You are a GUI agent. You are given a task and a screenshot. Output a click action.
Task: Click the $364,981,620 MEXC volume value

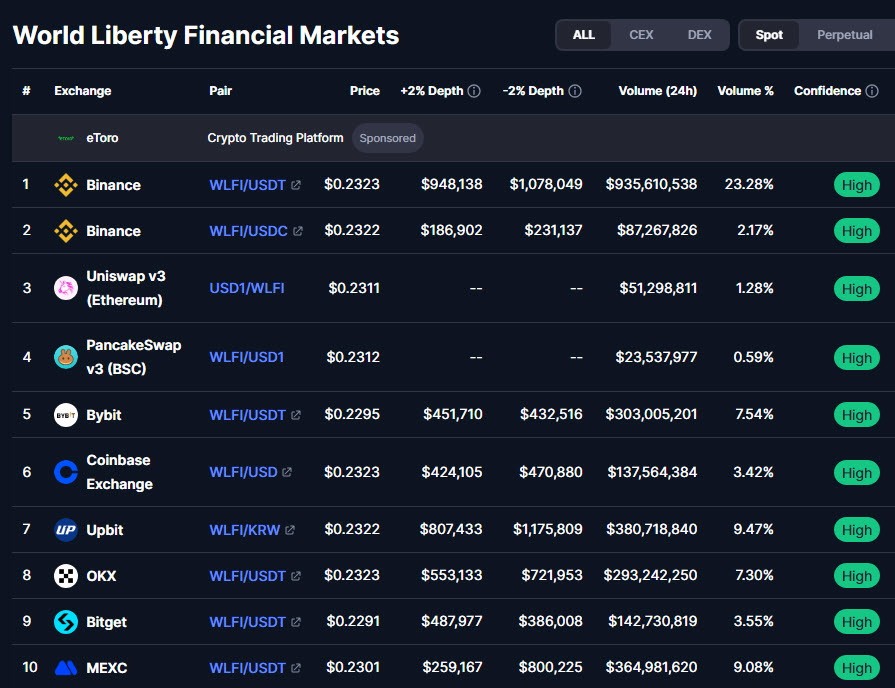651,667
